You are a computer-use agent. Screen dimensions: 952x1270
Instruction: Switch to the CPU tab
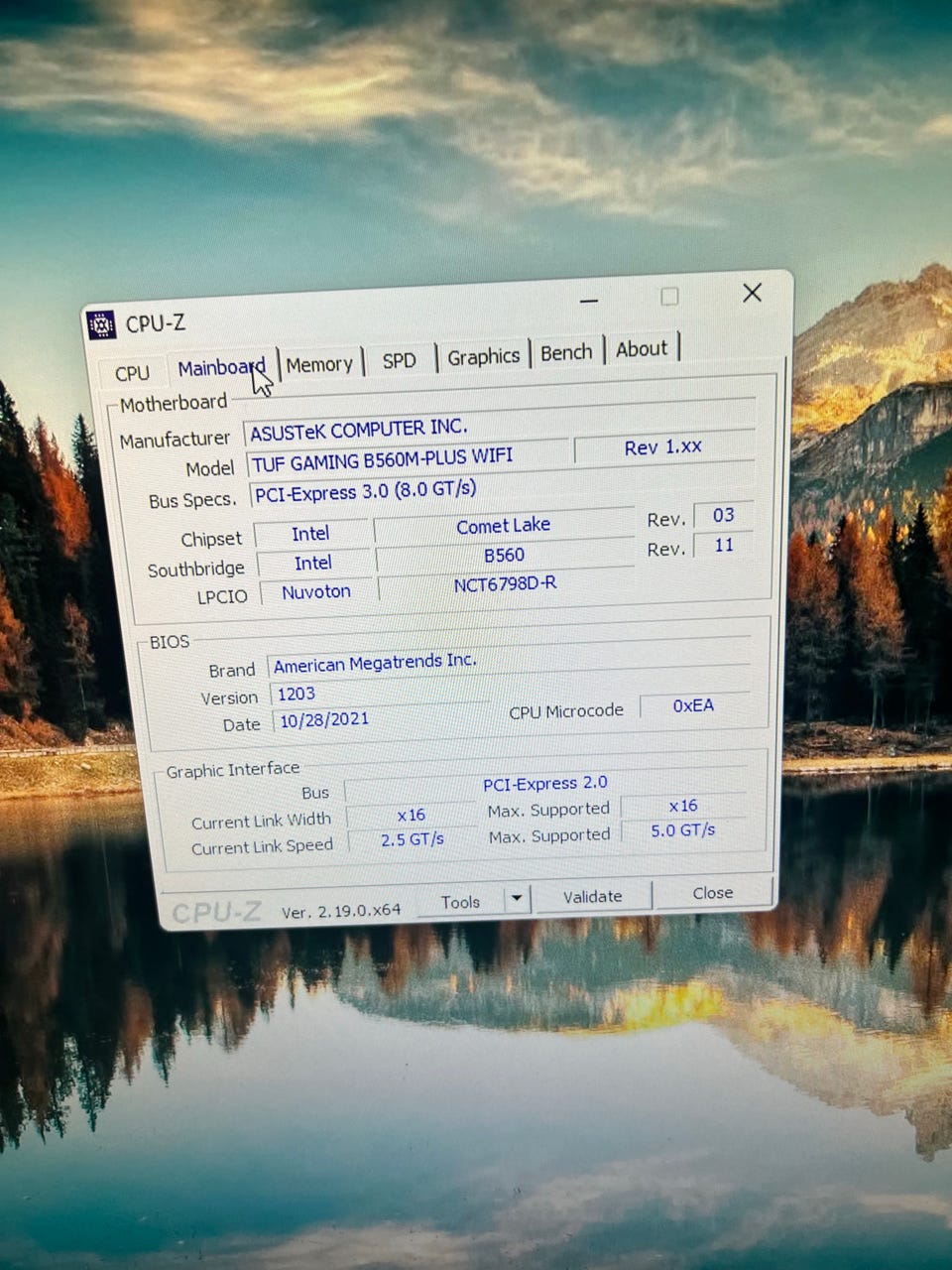[x=132, y=373]
